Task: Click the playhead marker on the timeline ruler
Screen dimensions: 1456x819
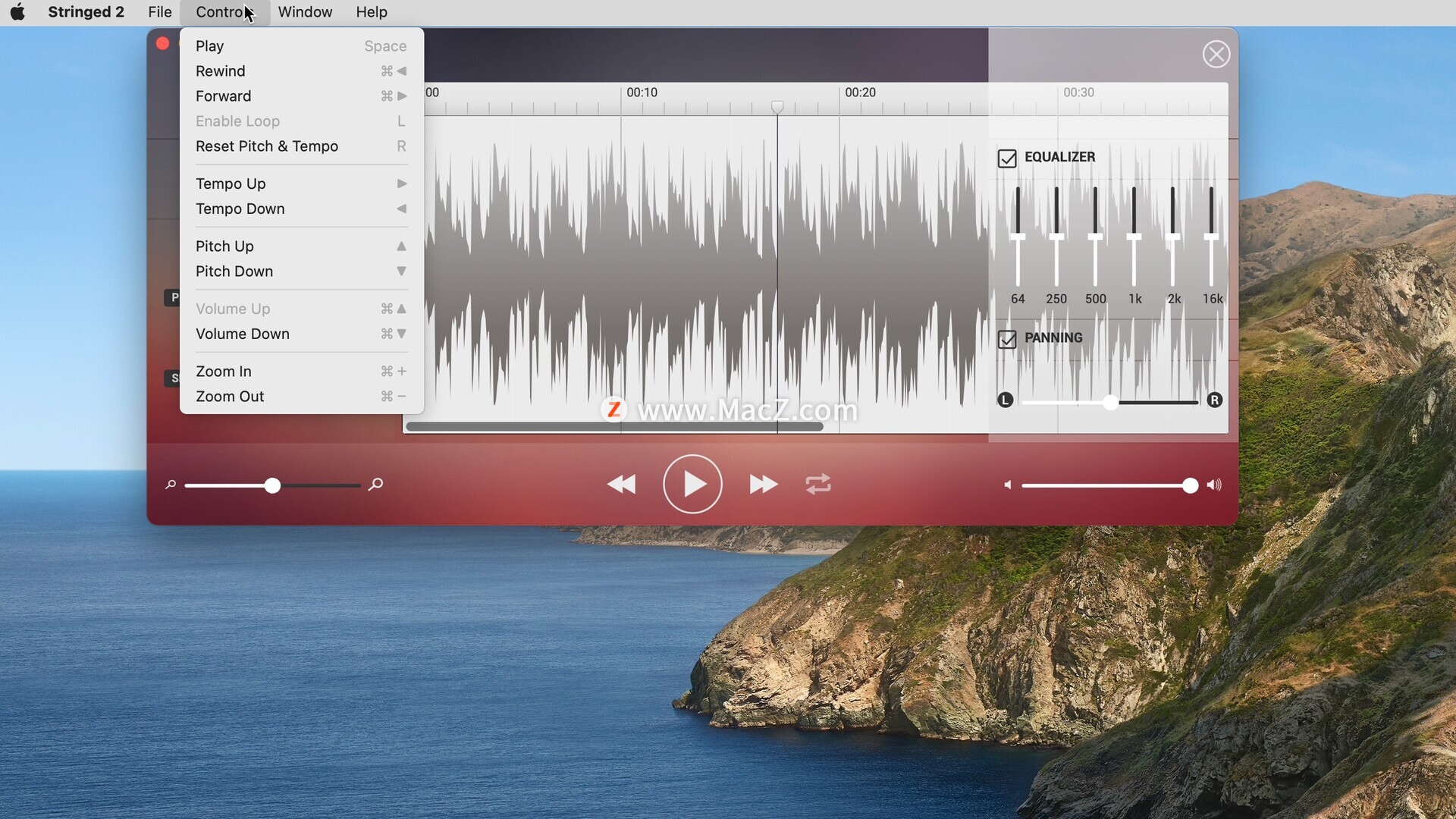Action: [777, 108]
